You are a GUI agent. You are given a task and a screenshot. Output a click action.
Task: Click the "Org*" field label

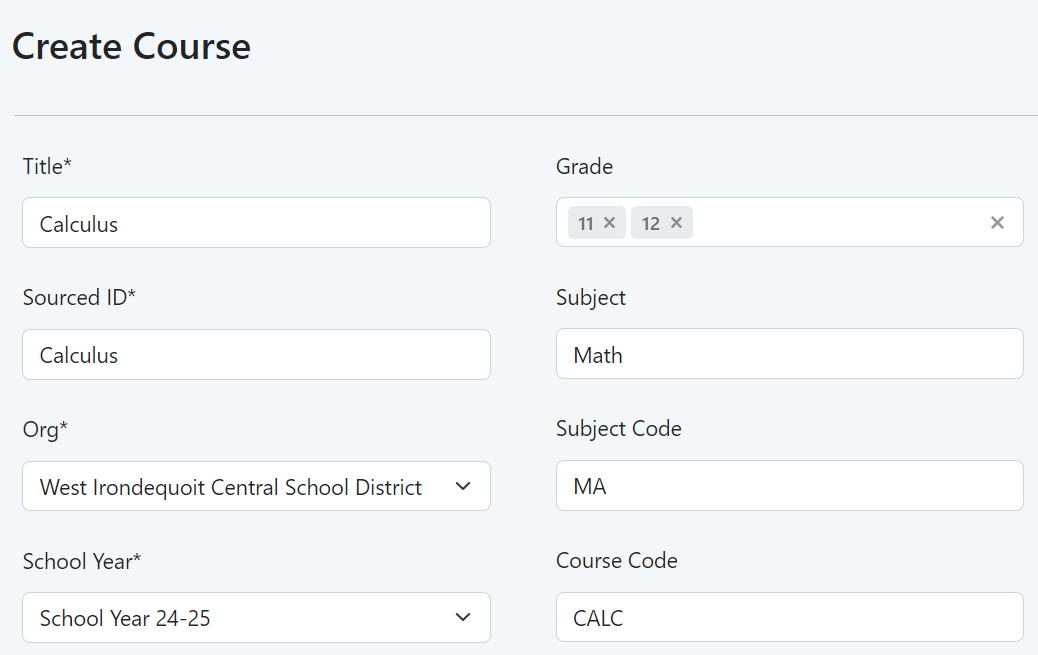pyautogui.click(x=45, y=430)
